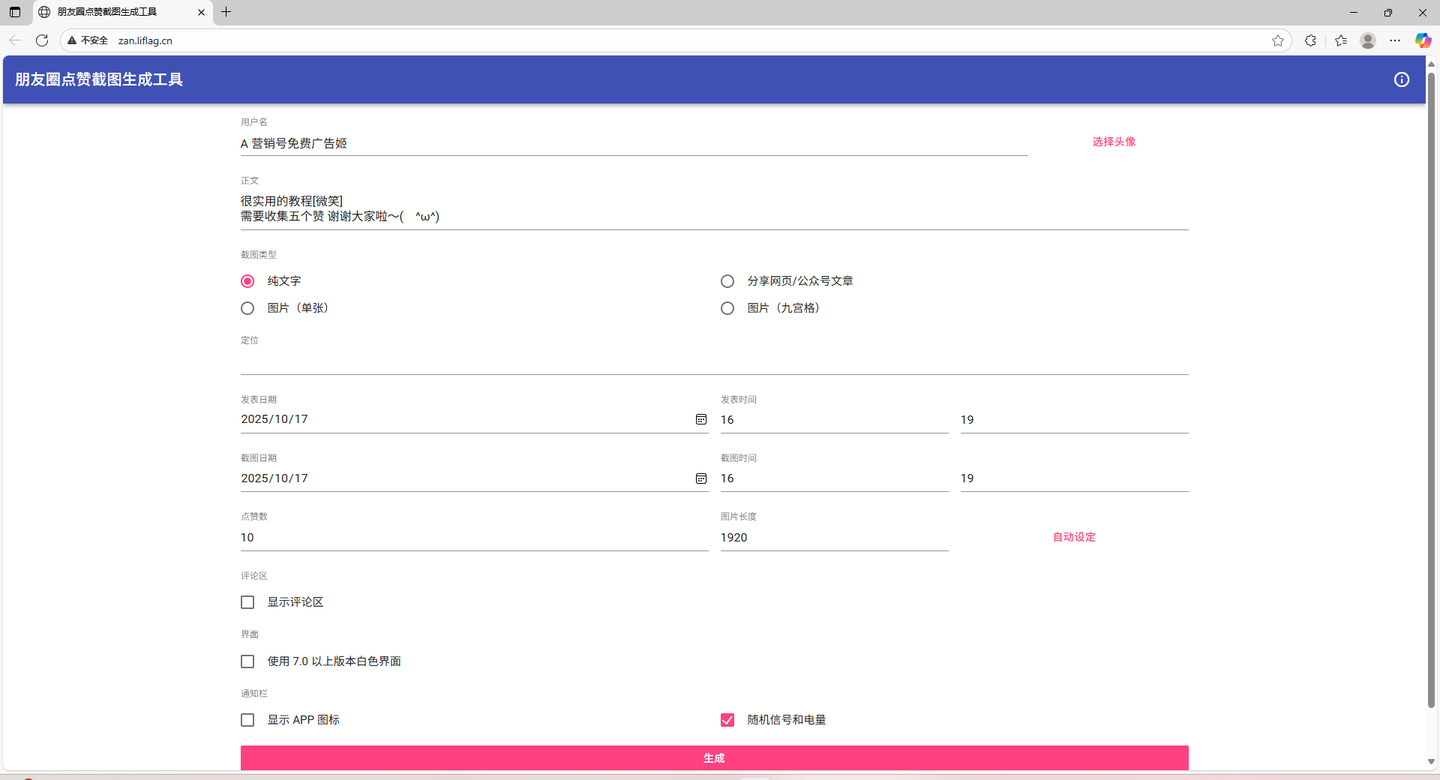Click the 点赞数 input field
1440x780 pixels.
point(474,538)
